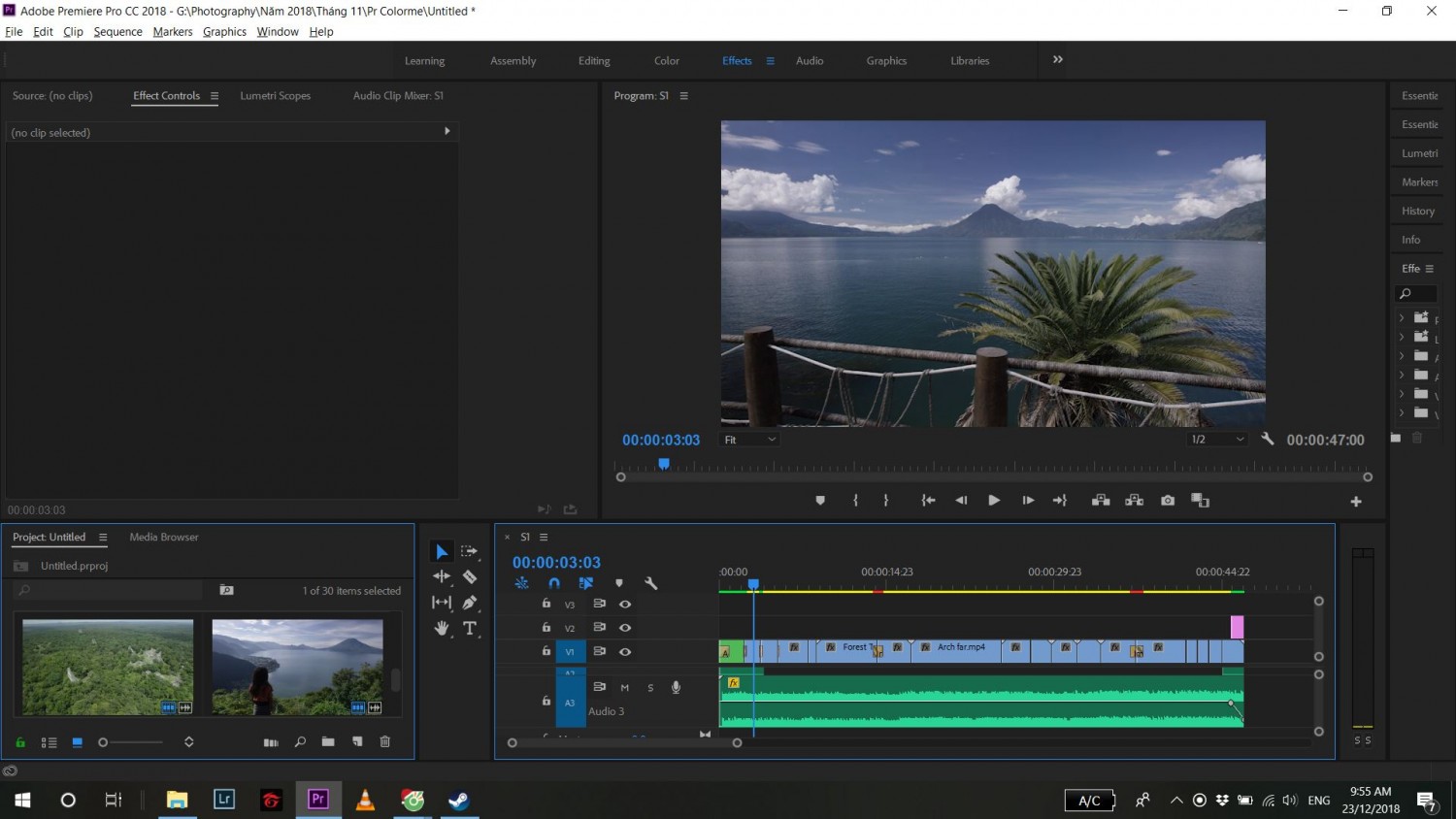Delete selected item with the Project panel trash icon
This screenshot has width=1456, height=819.
[385, 742]
